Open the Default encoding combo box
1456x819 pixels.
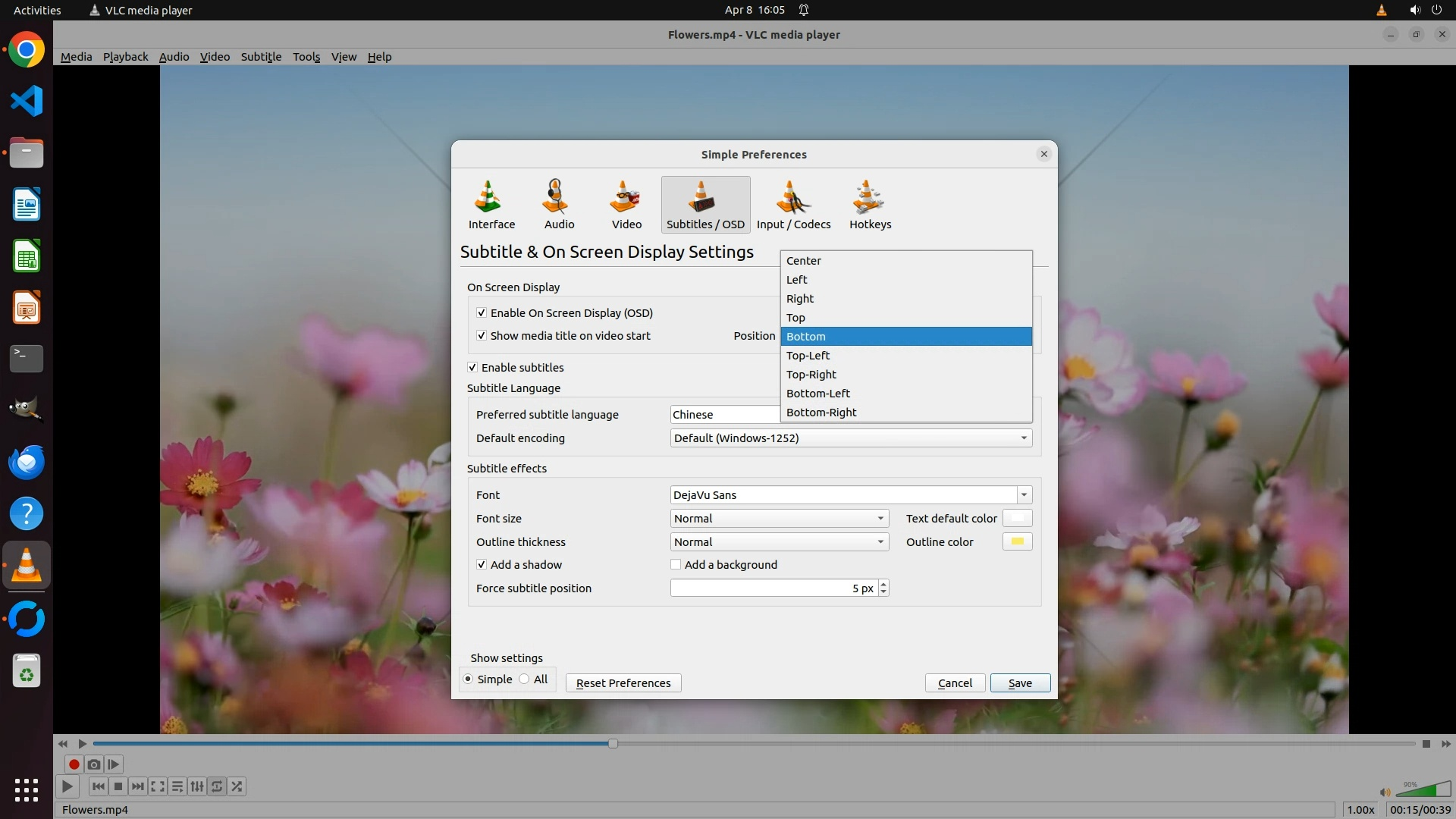tap(850, 438)
